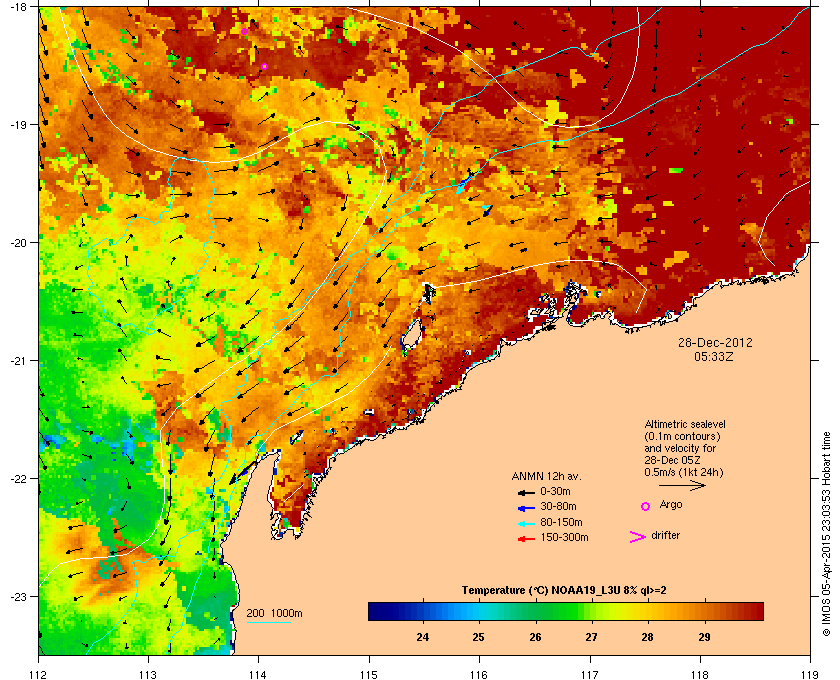Viewport: 840px width, 680px height.
Task: Click the blue 30-80m legend arrow
Action: pos(526,507)
